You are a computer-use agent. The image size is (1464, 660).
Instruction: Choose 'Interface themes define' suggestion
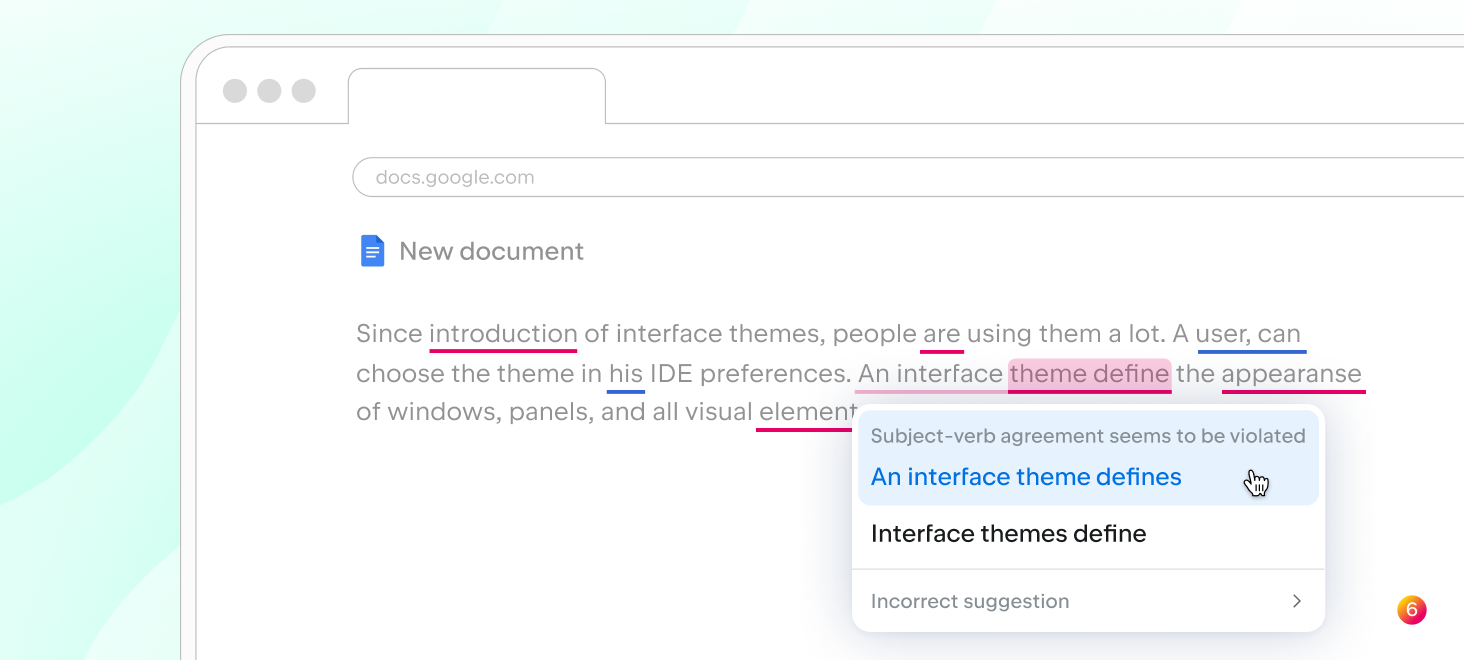tap(1008, 534)
